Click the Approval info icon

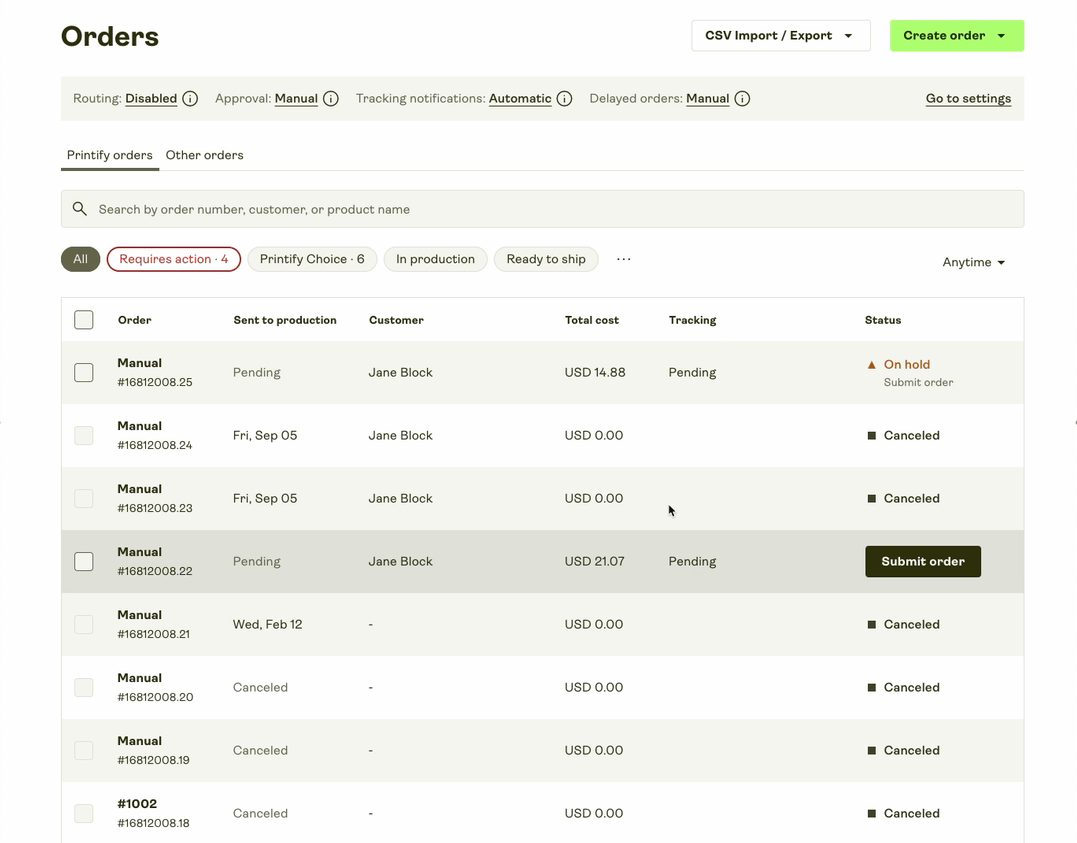tap(331, 98)
